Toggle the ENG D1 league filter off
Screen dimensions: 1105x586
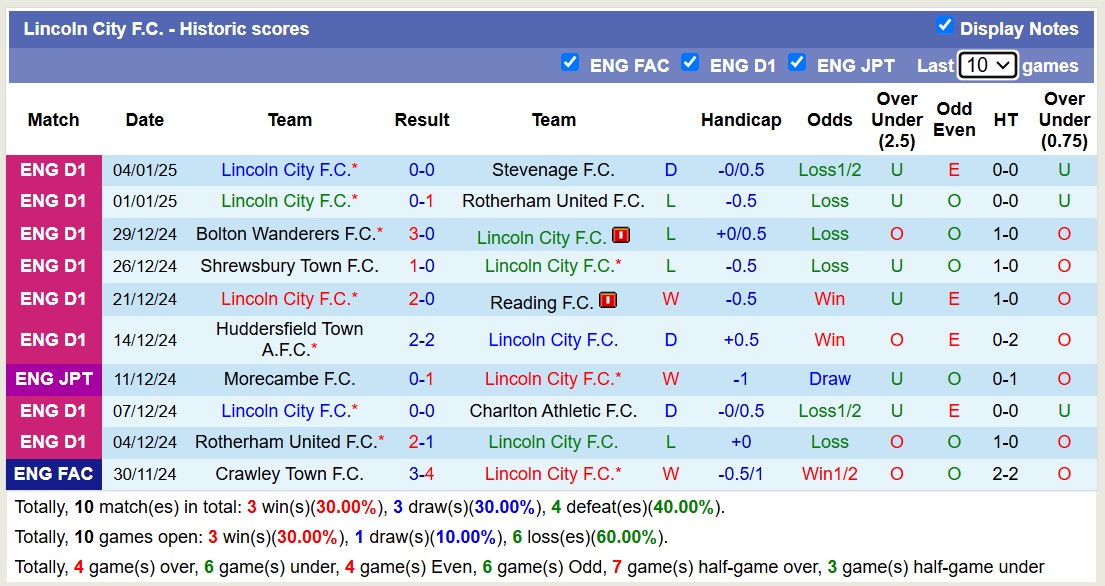(x=690, y=63)
